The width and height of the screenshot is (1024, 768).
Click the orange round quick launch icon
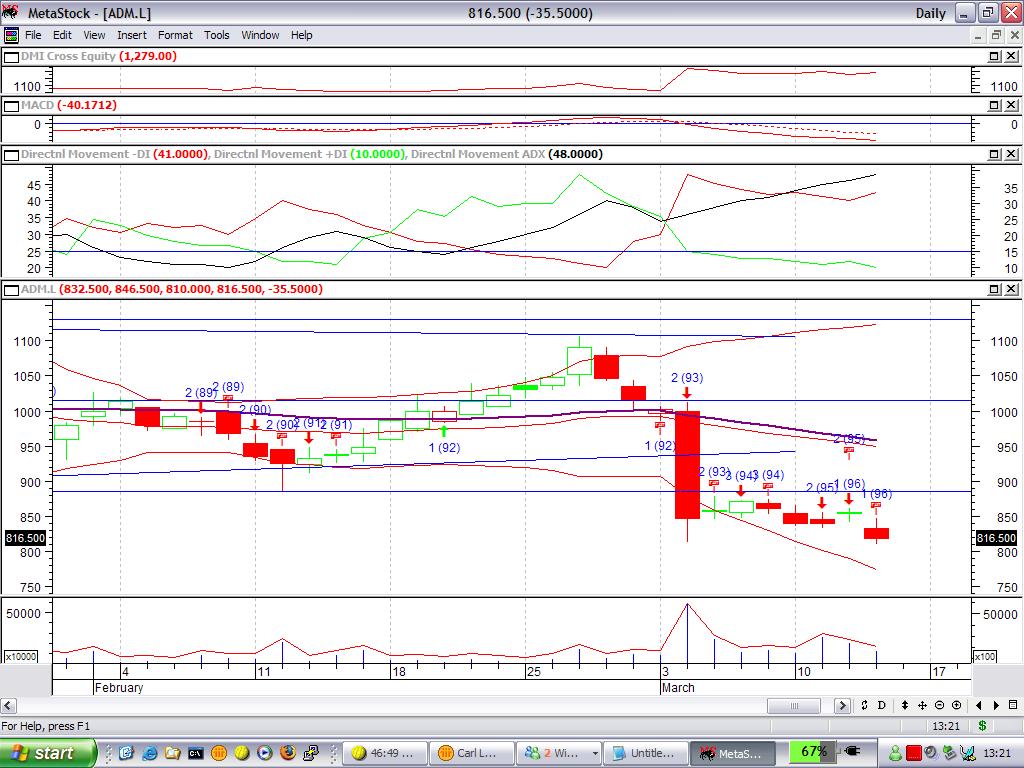219,753
